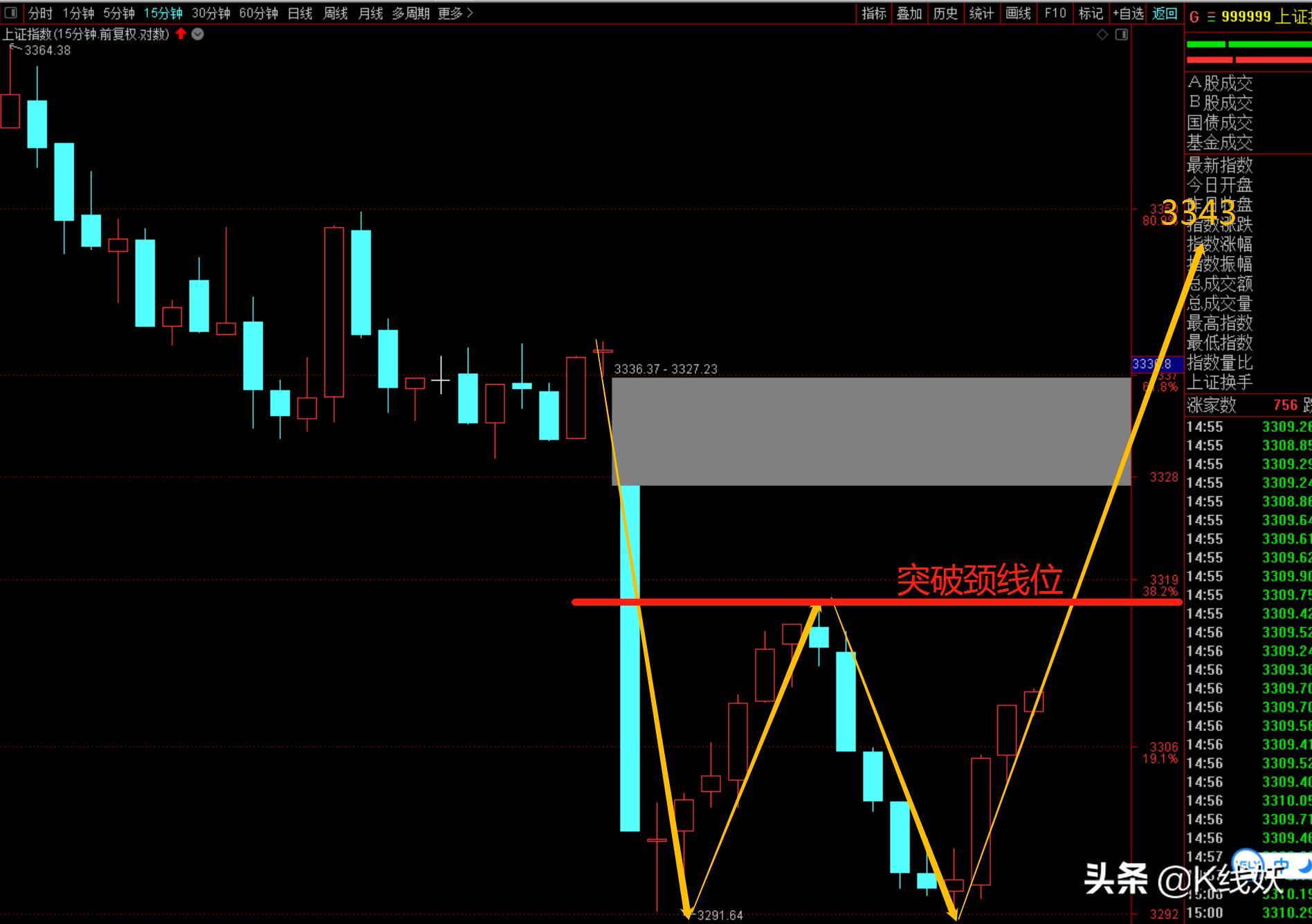Click the 3306 price axis label
The image size is (1312, 924).
tap(1164, 747)
